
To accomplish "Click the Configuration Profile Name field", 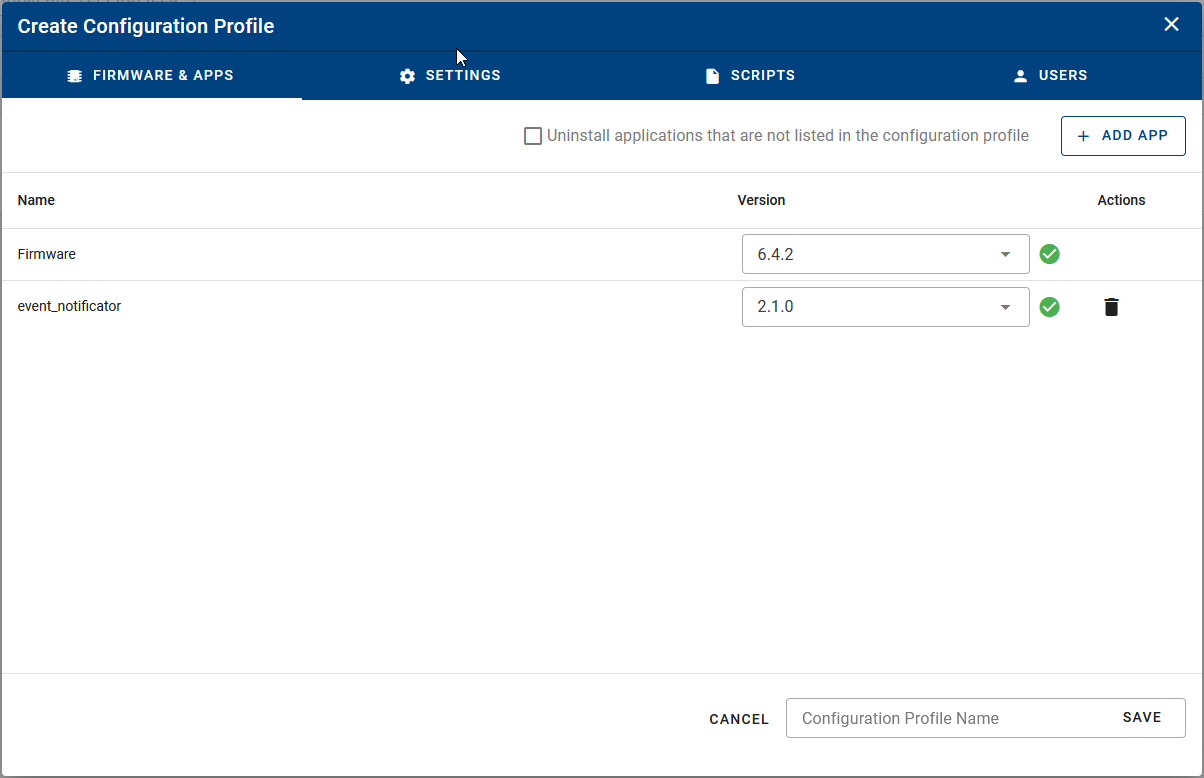I will coord(930,718).
